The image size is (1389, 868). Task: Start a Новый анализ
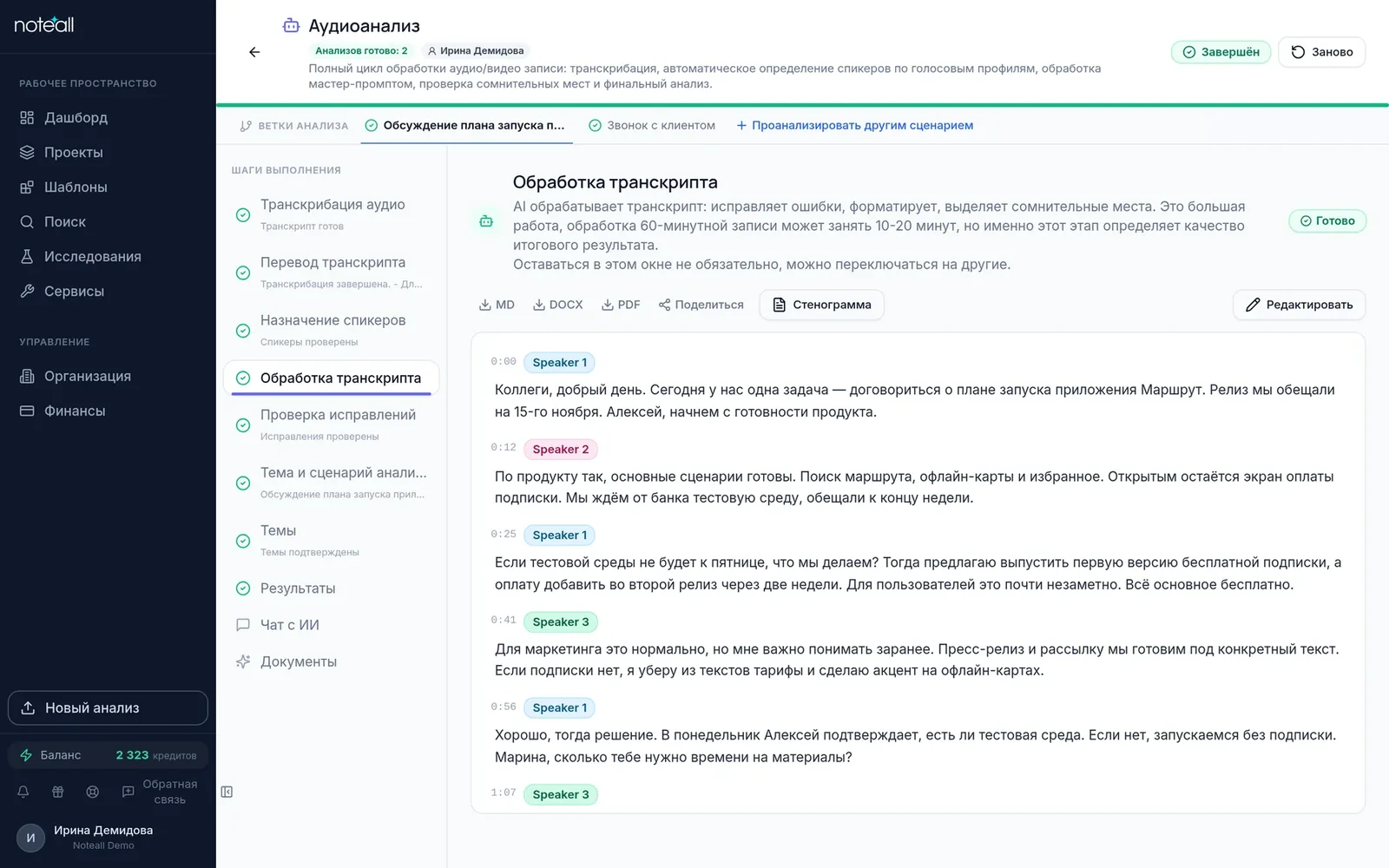(108, 708)
